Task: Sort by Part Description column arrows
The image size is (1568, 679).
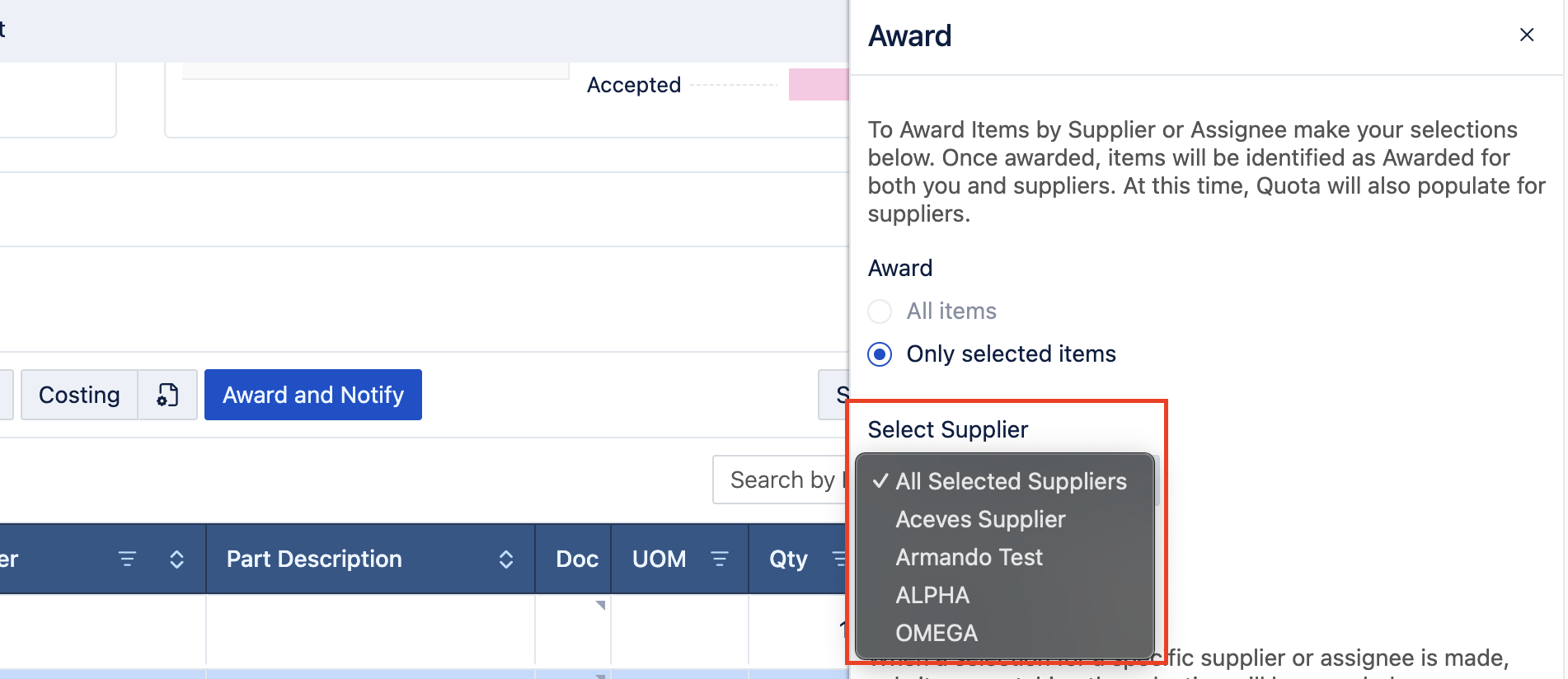Action: point(506,560)
